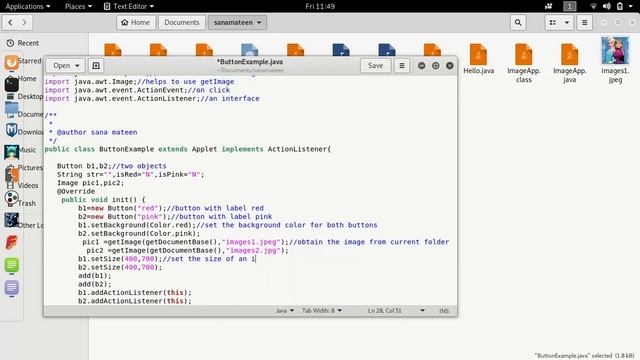Open the file manager hamburger menu

pos(584,22)
